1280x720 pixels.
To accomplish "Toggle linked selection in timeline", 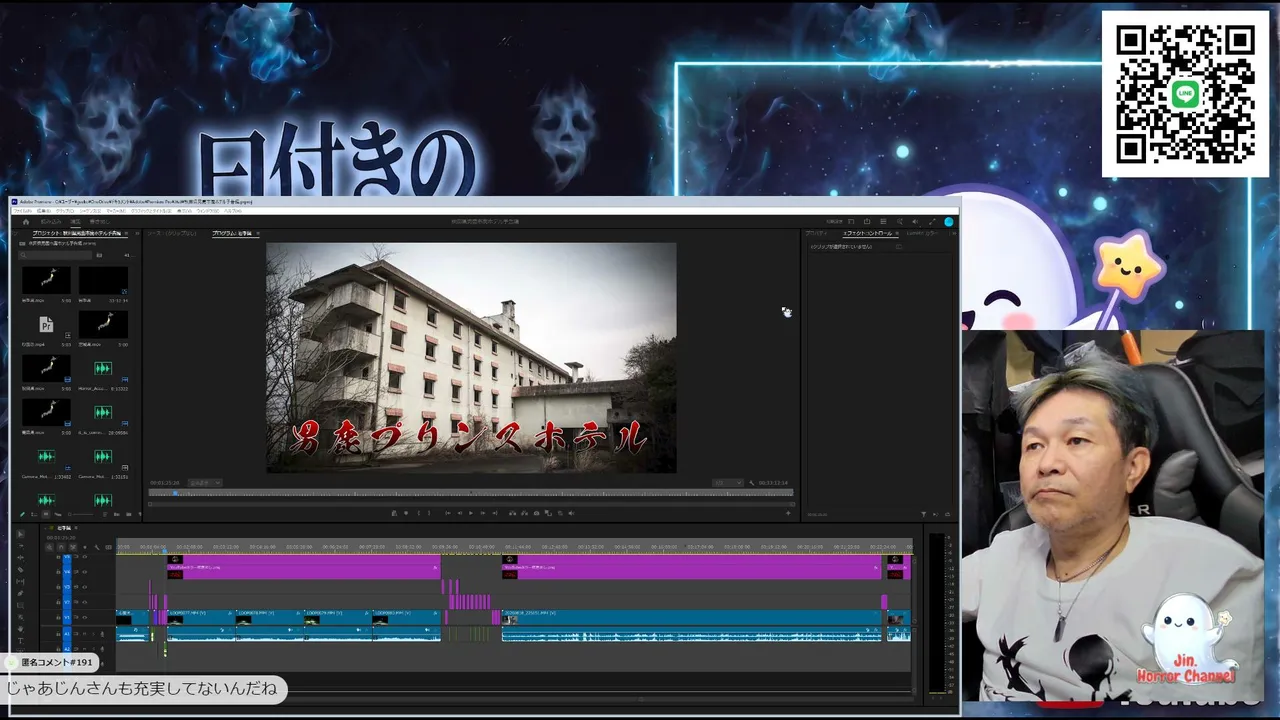I will (x=72, y=547).
